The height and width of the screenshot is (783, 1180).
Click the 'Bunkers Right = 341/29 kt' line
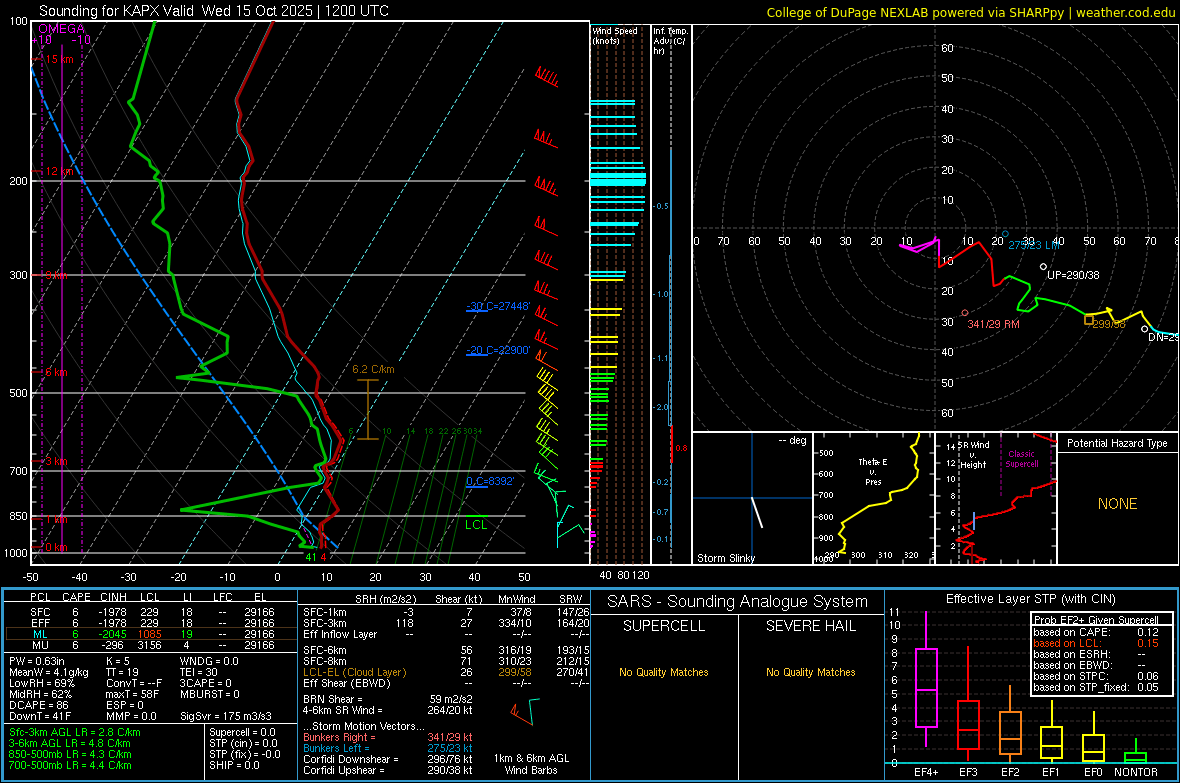[388, 738]
